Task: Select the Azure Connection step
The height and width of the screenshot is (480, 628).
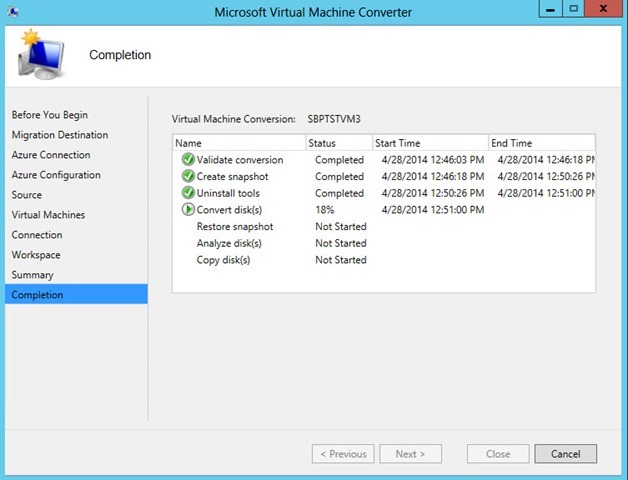Action: click(x=51, y=155)
